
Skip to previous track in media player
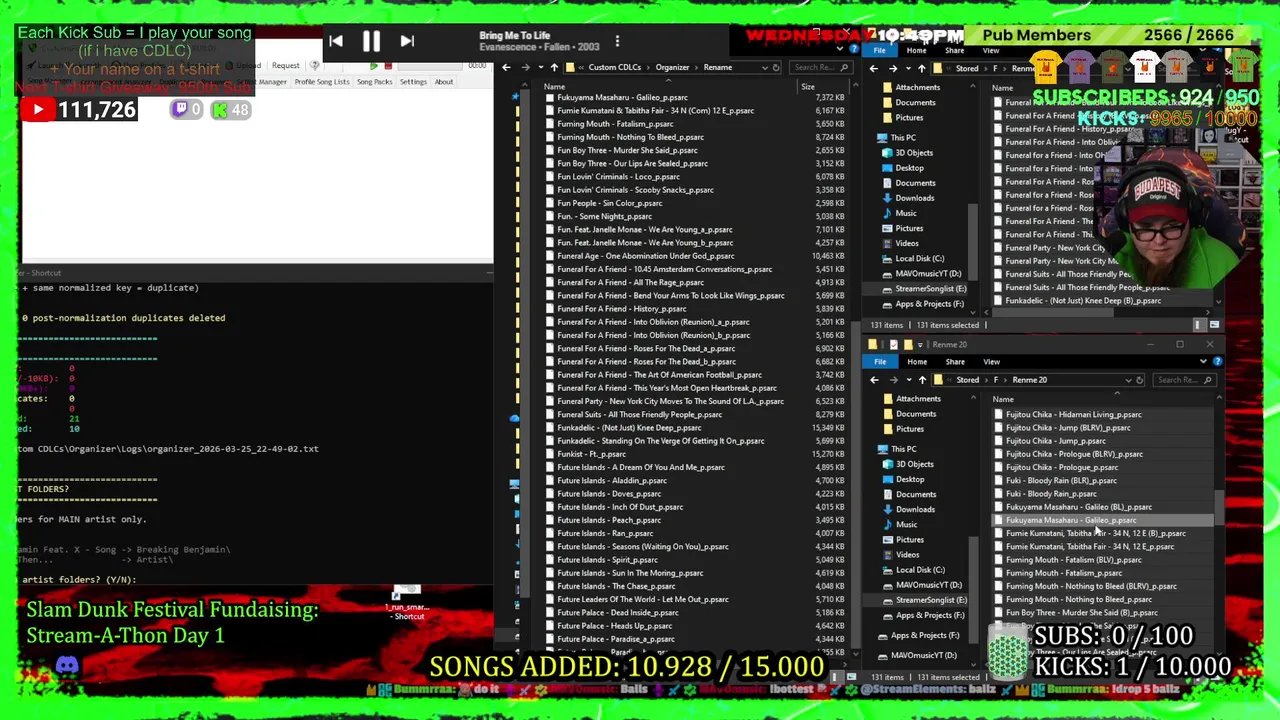click(x=336, y=41)
